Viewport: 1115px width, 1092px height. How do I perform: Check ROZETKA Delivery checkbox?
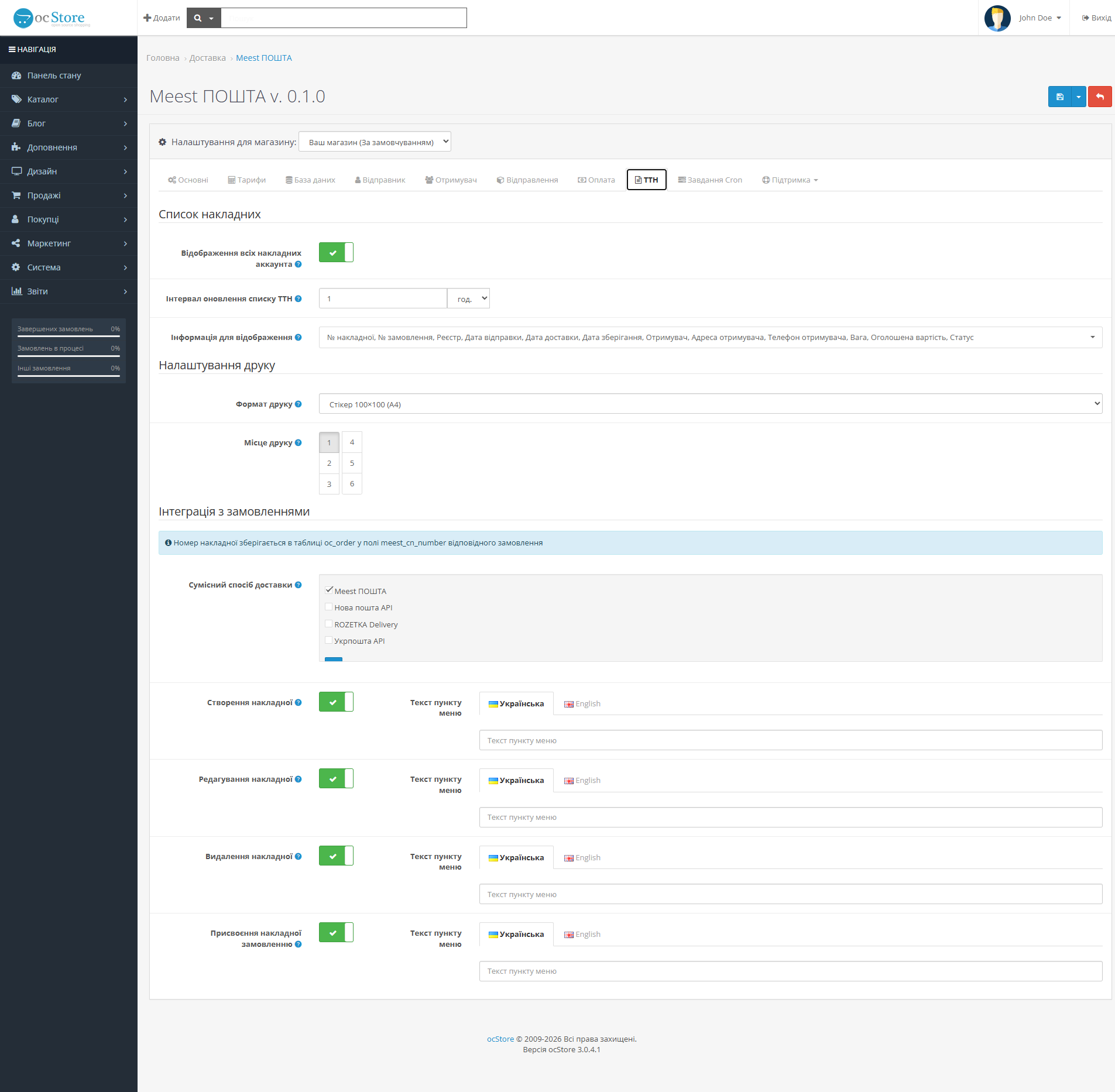329,624
